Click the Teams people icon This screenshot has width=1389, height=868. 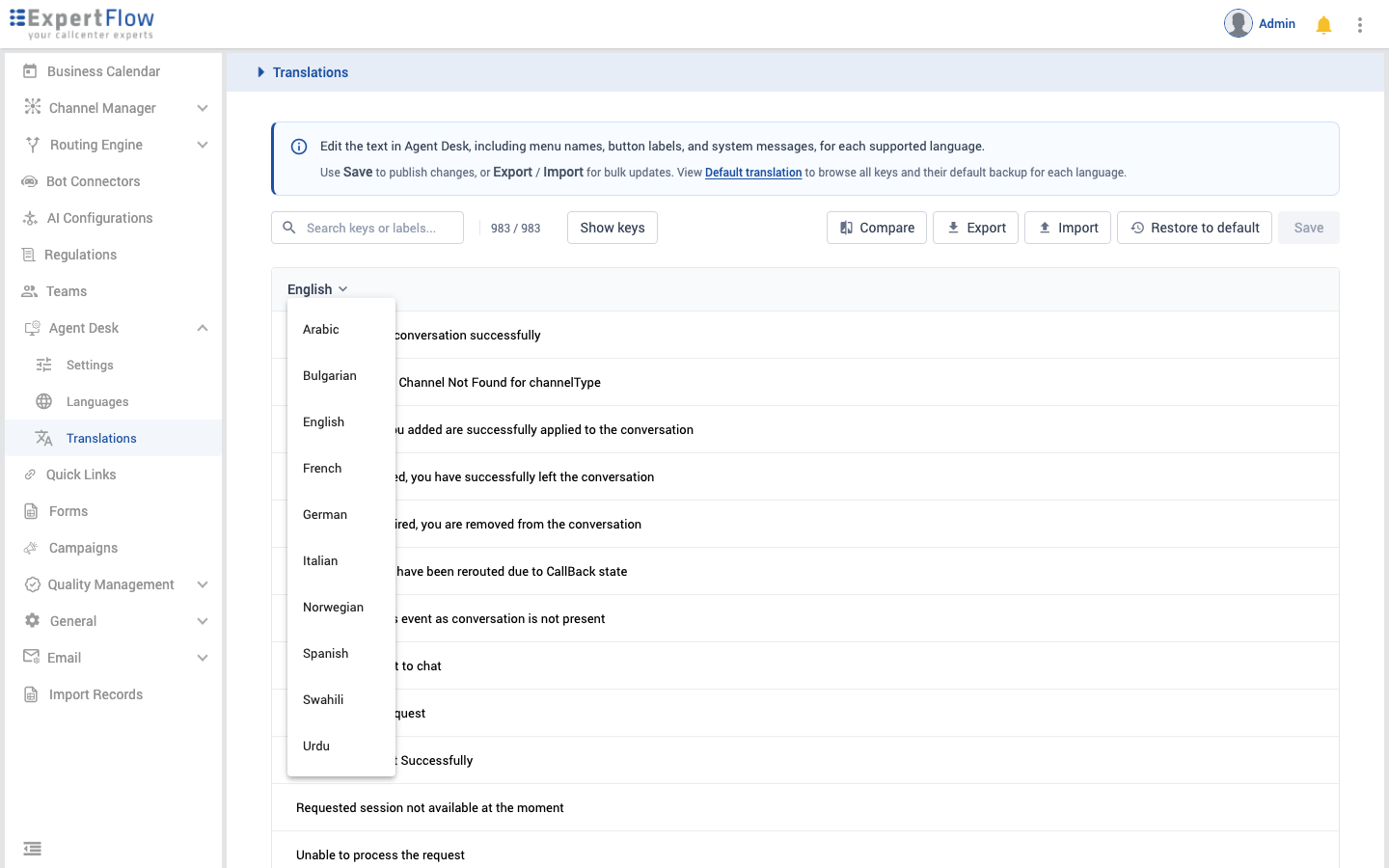tap(30, 291)
